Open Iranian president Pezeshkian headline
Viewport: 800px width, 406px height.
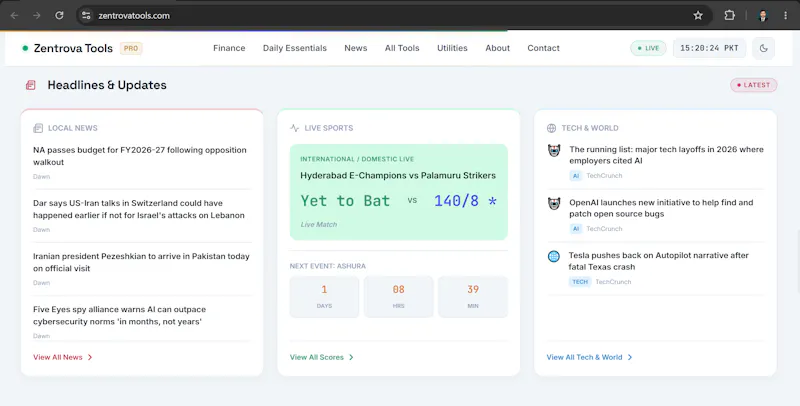click(x=141, y=262)
